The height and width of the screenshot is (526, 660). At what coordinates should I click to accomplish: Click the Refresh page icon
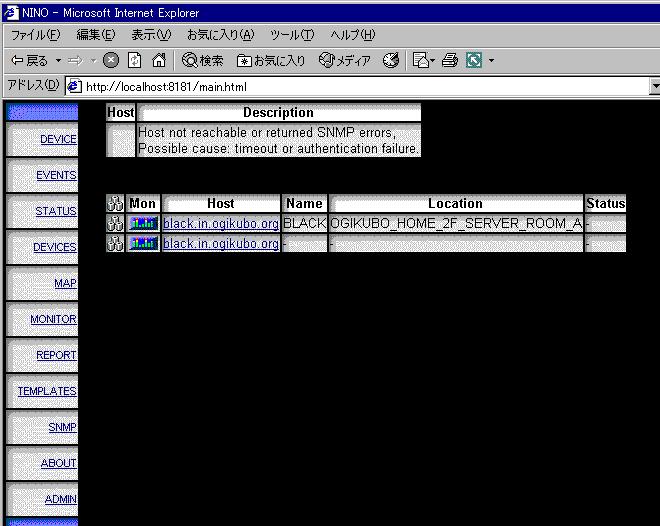point(135,61)
